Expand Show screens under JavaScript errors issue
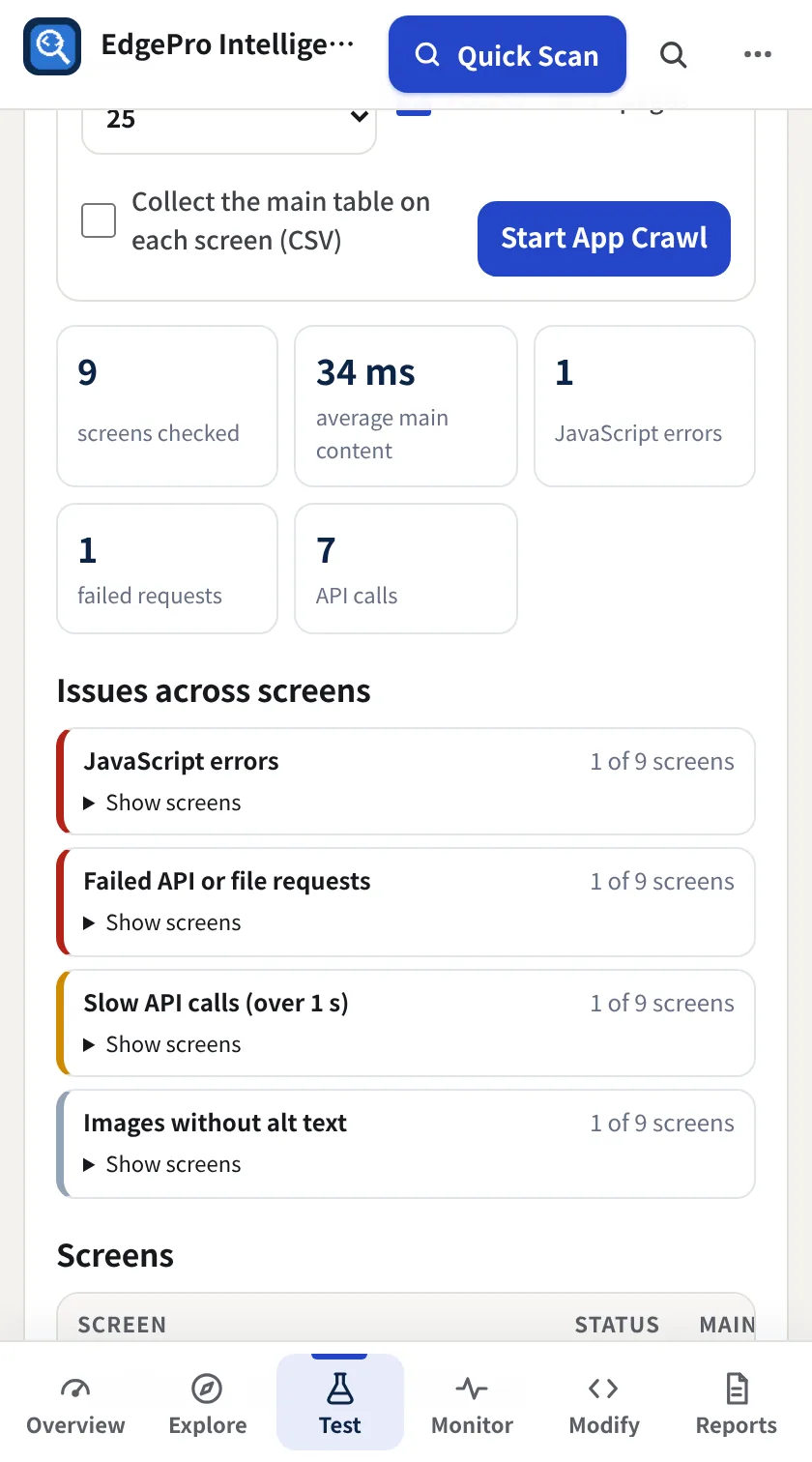Screen dimensions: 812x1462 pyautogui.click(x=162, y=803)
